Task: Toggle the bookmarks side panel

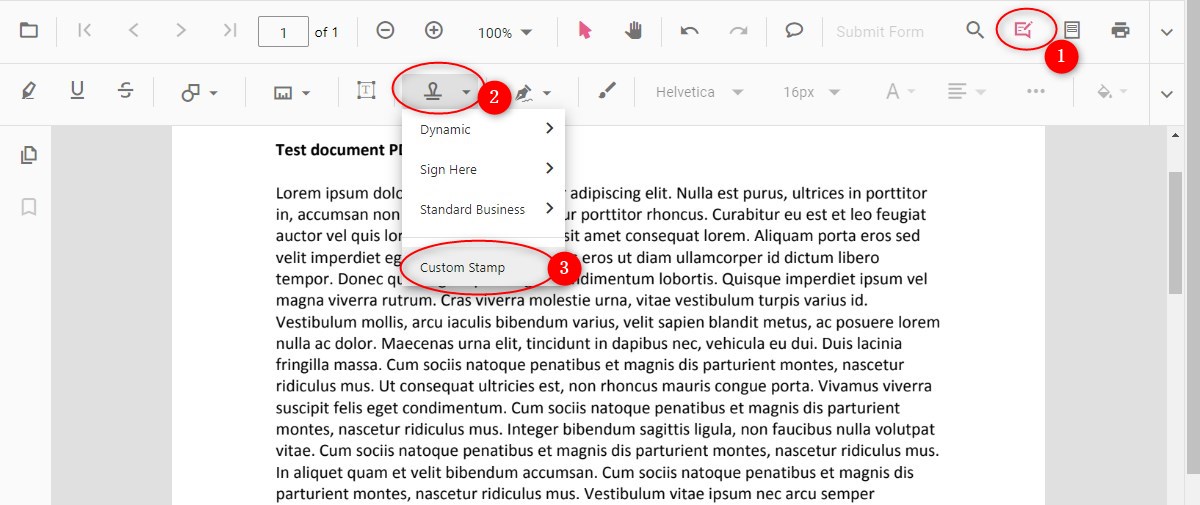Action: click(x=29, y=206)
